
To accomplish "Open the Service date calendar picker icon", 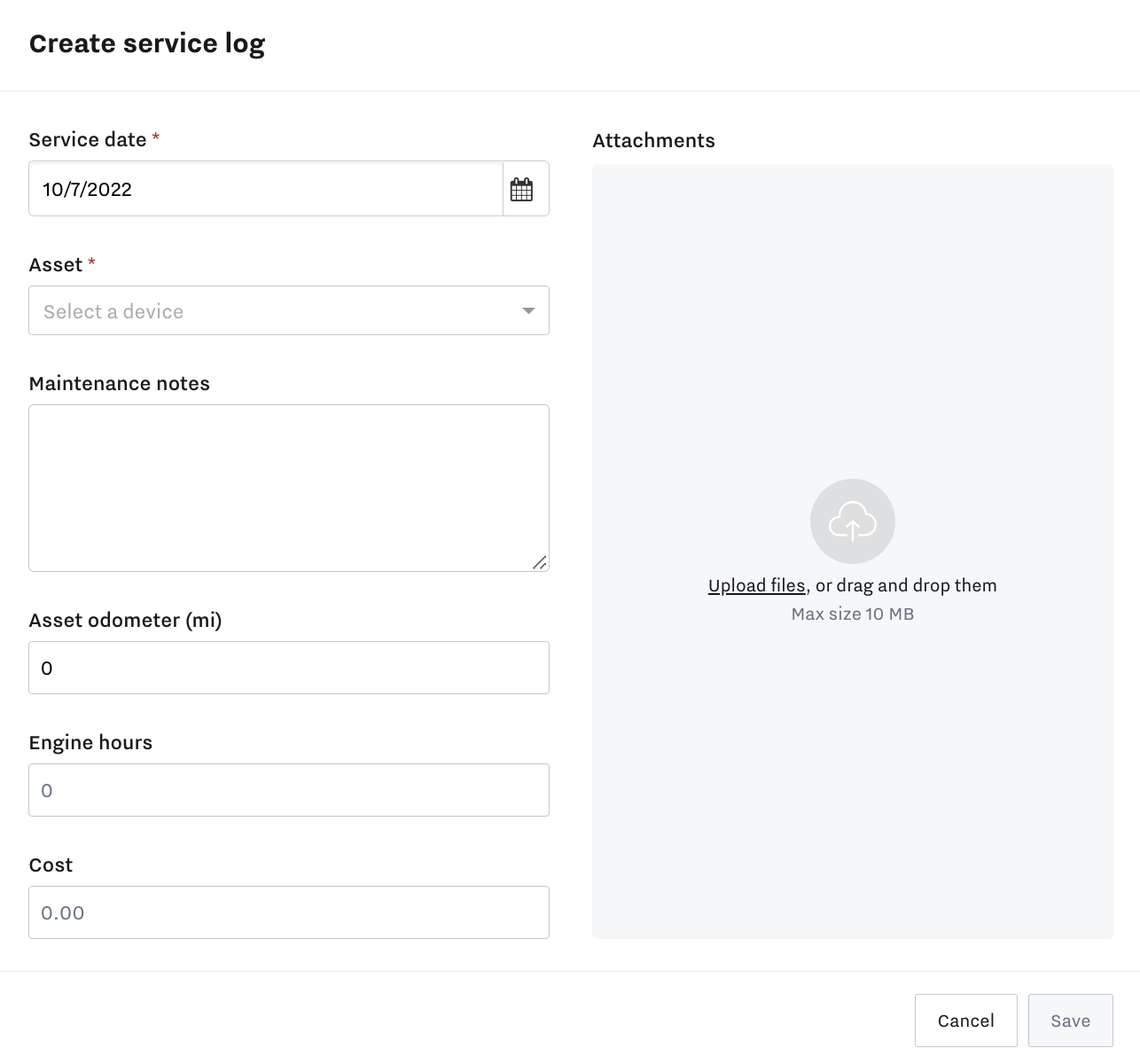I will point(522,189).
